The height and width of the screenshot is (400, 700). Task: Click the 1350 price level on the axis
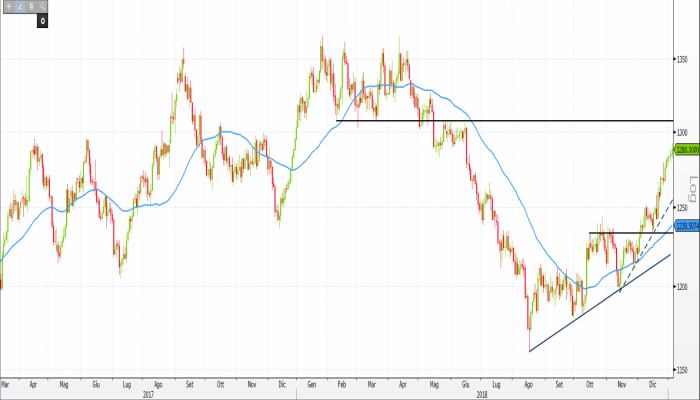pos(683,60)
